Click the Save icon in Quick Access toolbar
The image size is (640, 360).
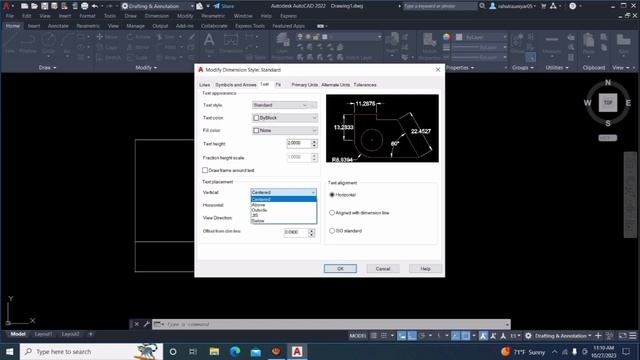44,6
